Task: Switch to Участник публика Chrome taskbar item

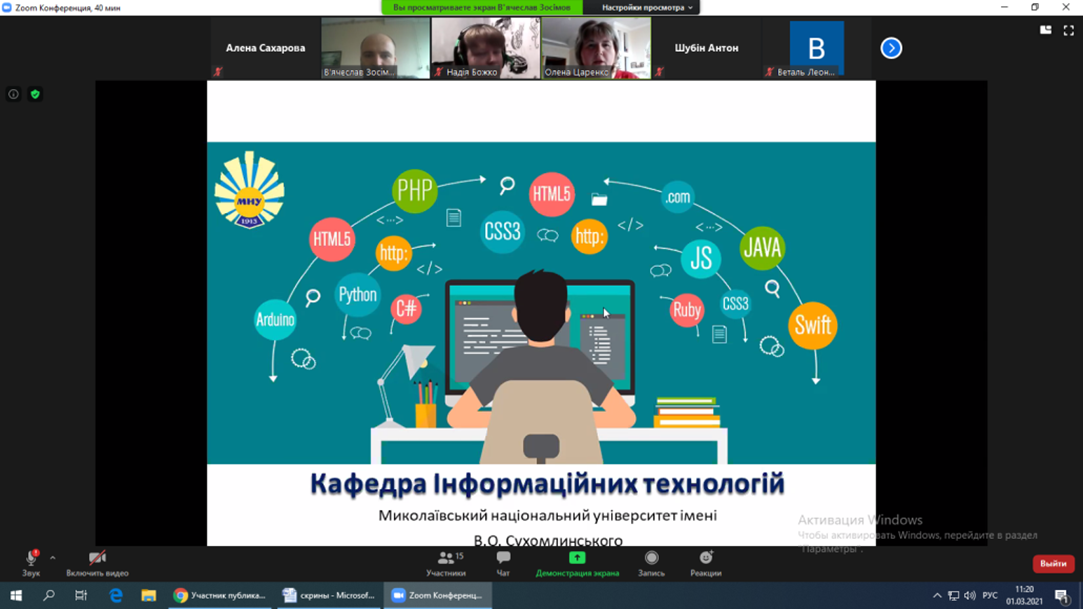Action: click(x=219, y=595)
